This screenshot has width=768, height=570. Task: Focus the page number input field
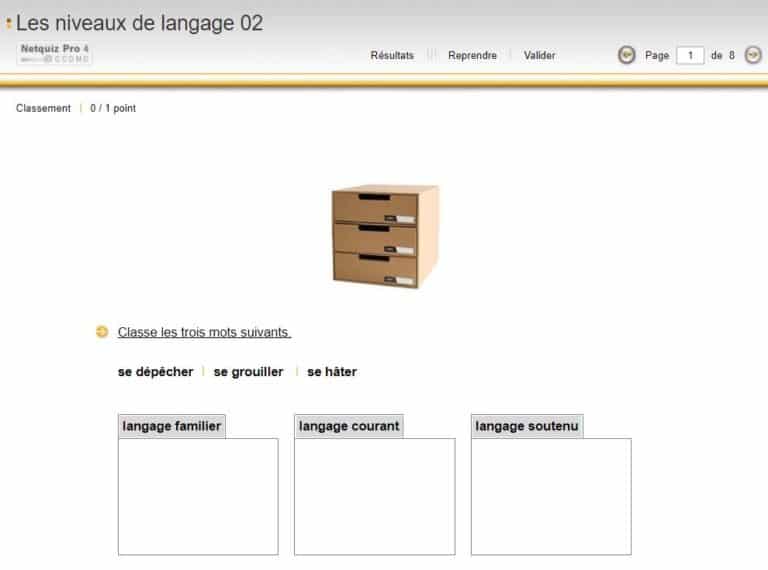pos(690,56)
